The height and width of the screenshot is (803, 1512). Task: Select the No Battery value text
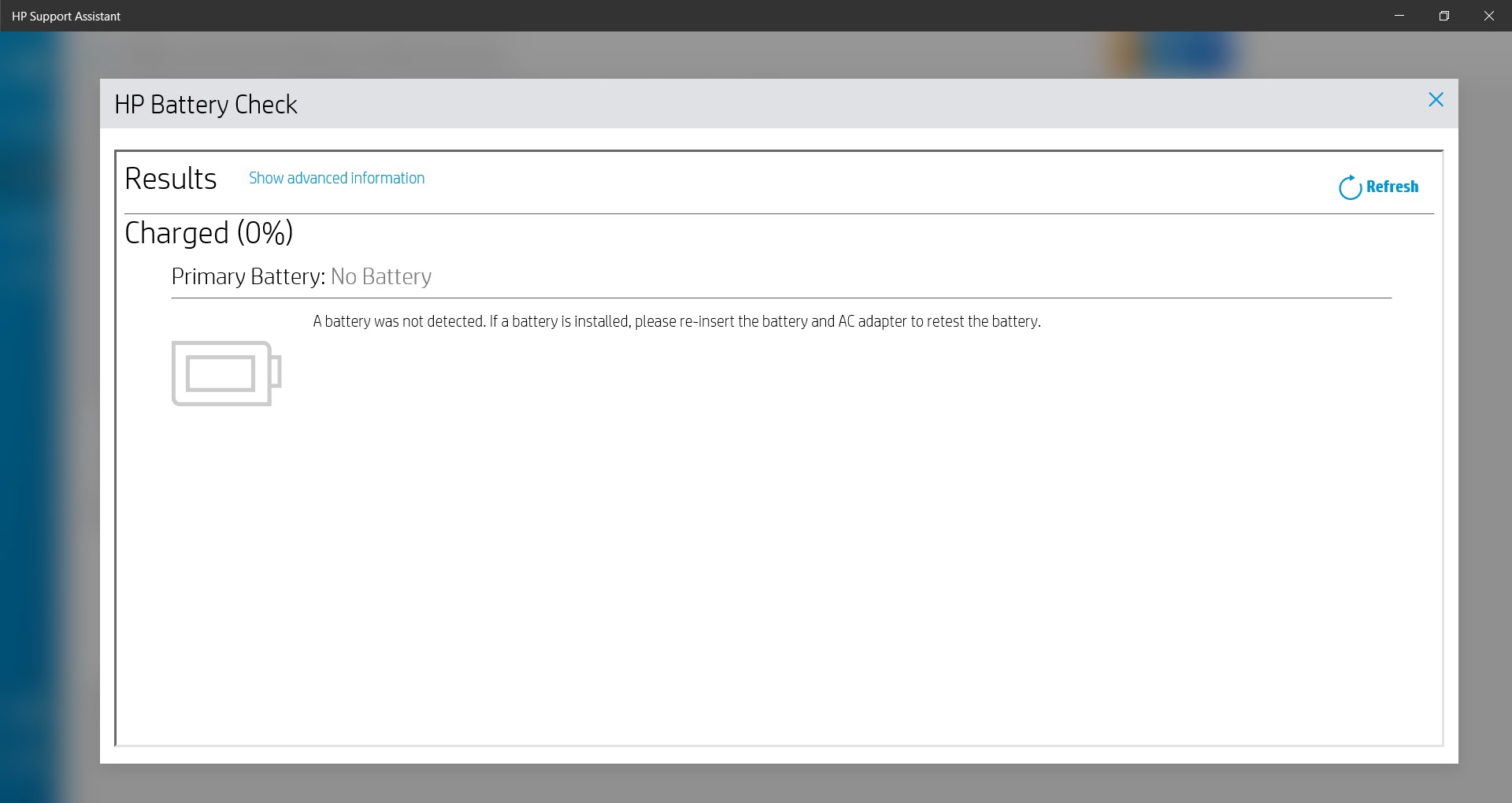pos(381,276)
